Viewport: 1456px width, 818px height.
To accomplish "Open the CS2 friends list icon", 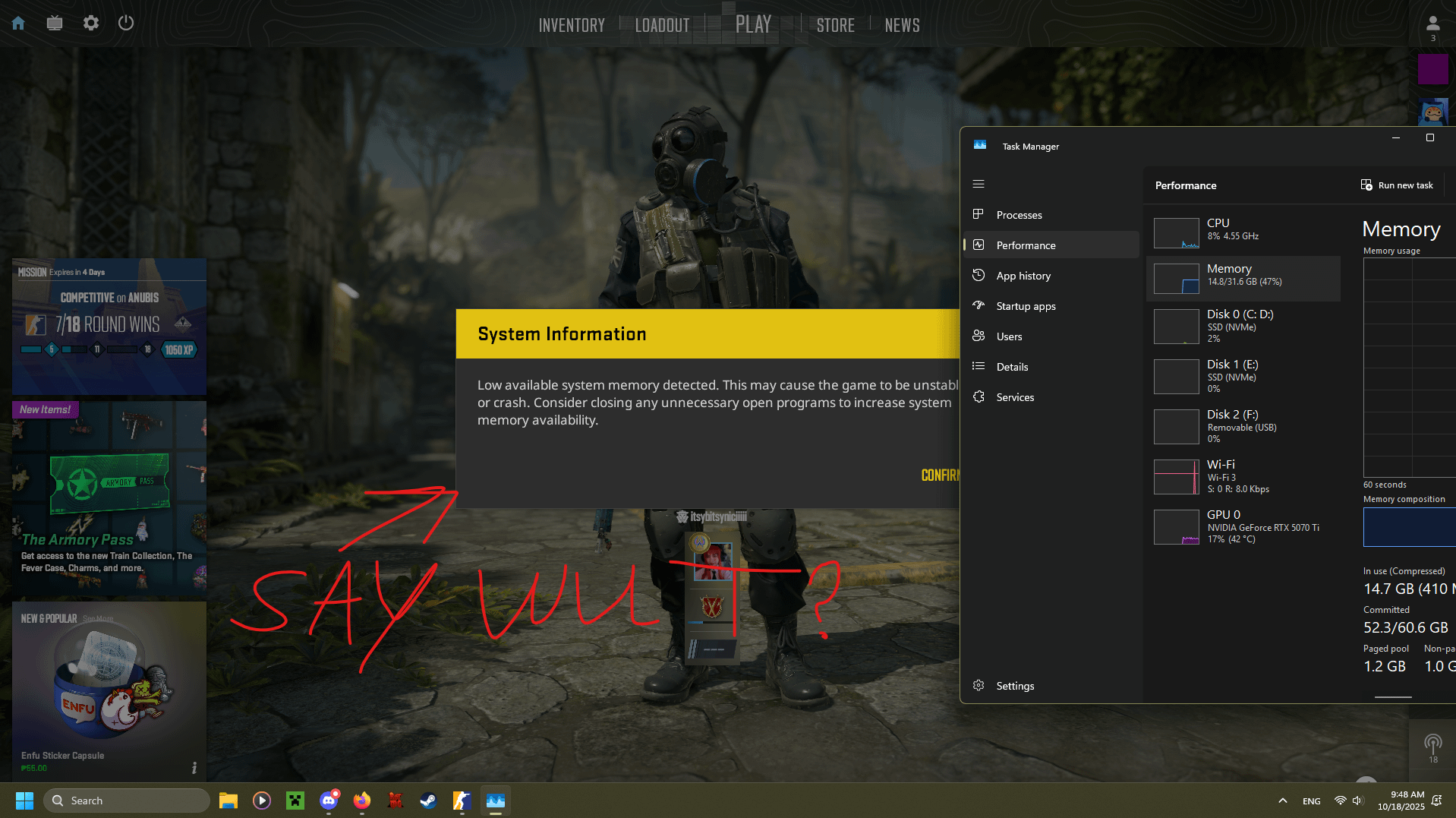I will (1433, 25).
